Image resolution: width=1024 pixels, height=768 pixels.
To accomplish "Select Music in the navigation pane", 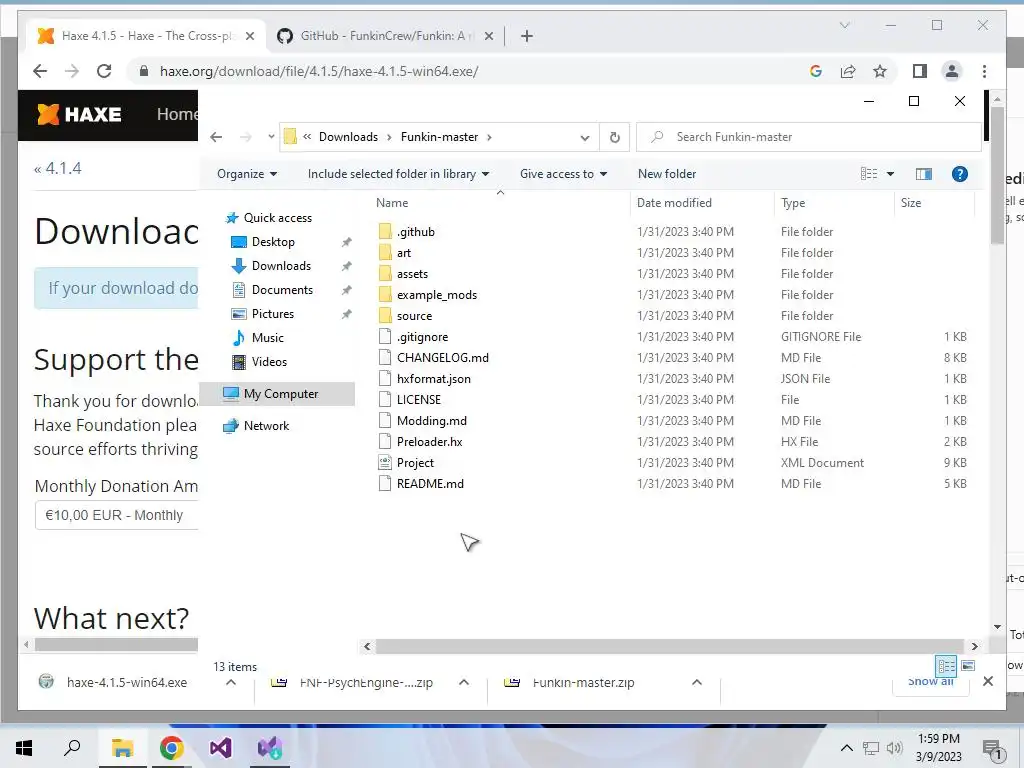I will [267, 338].
